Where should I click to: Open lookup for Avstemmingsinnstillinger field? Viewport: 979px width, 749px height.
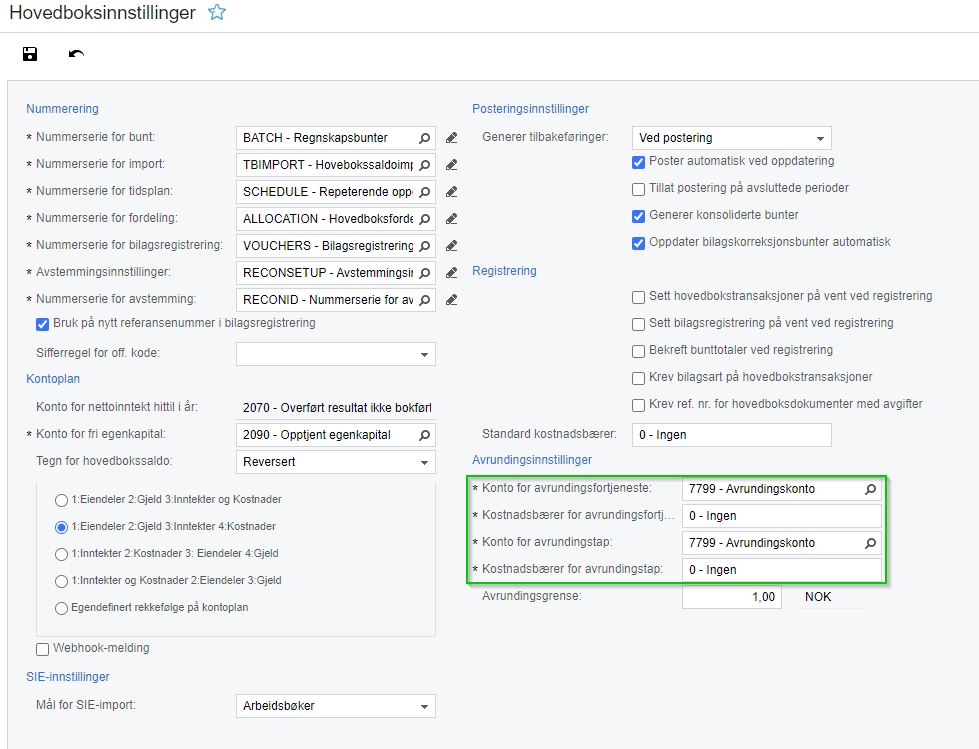point(425,273)
